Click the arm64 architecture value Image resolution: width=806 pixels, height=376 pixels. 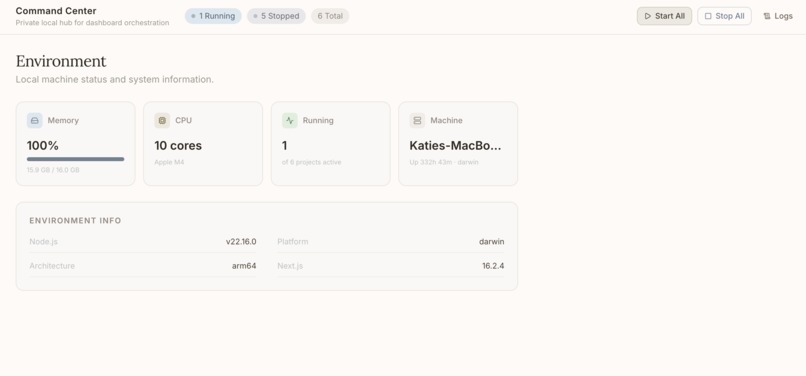point(244,266)
